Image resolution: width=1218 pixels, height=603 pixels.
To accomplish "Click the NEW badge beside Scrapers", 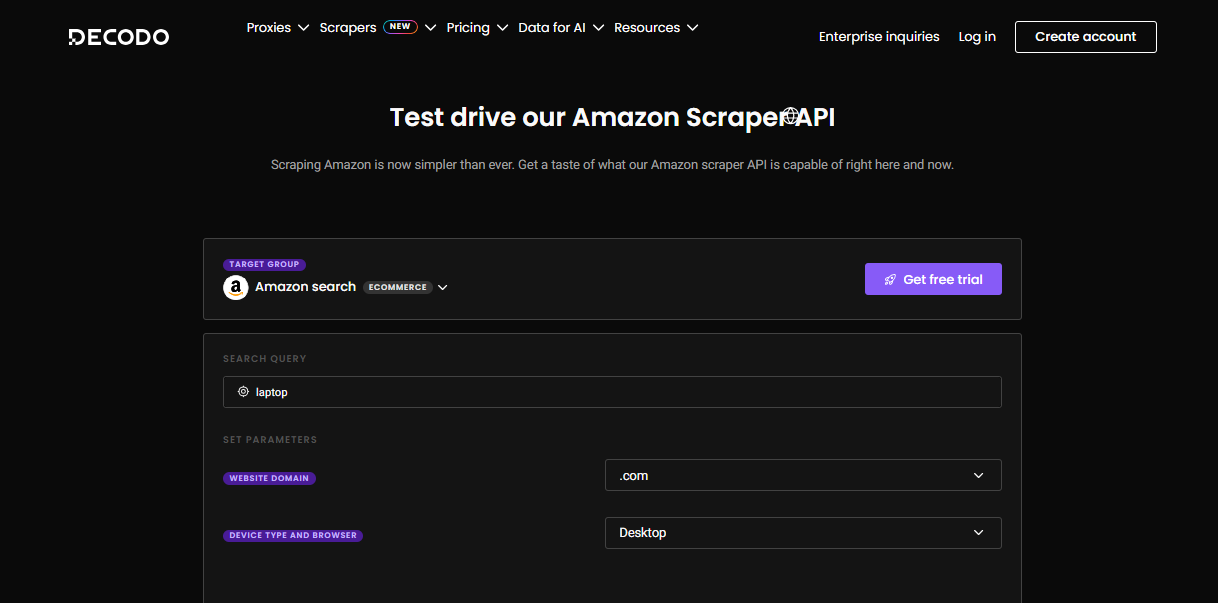I will click(400, 27).
